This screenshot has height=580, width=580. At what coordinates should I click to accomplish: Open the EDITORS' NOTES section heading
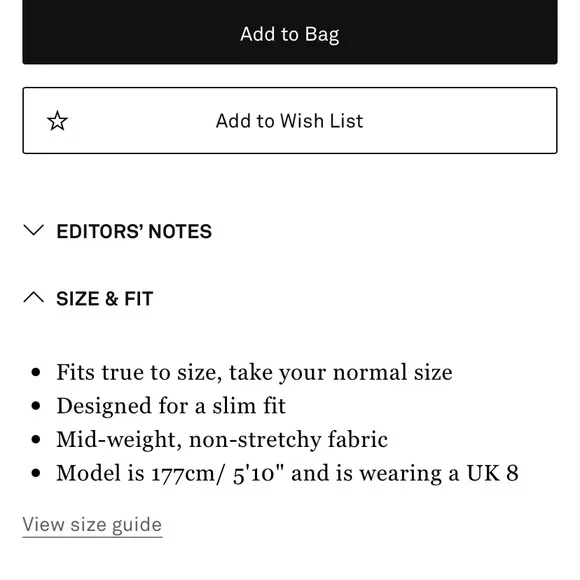pos(134,232)
